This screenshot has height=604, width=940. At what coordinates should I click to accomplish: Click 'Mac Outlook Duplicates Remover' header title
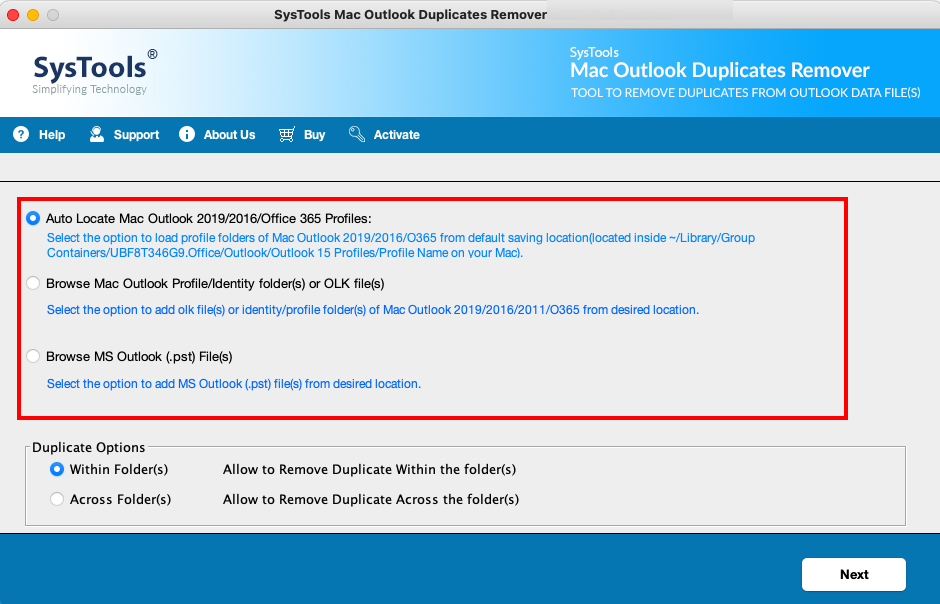pyautogui.click(x=719, y=70)
